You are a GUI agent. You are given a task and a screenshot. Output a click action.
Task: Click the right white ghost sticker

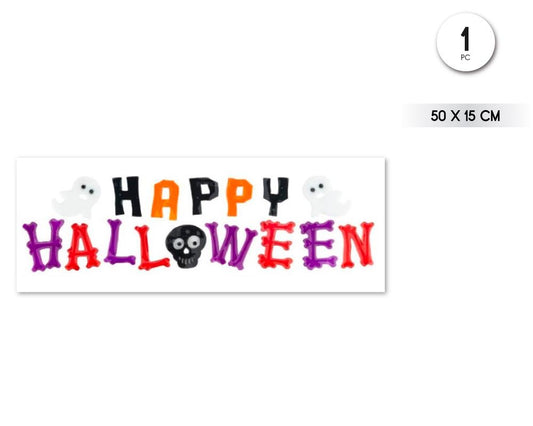[325, 196]
